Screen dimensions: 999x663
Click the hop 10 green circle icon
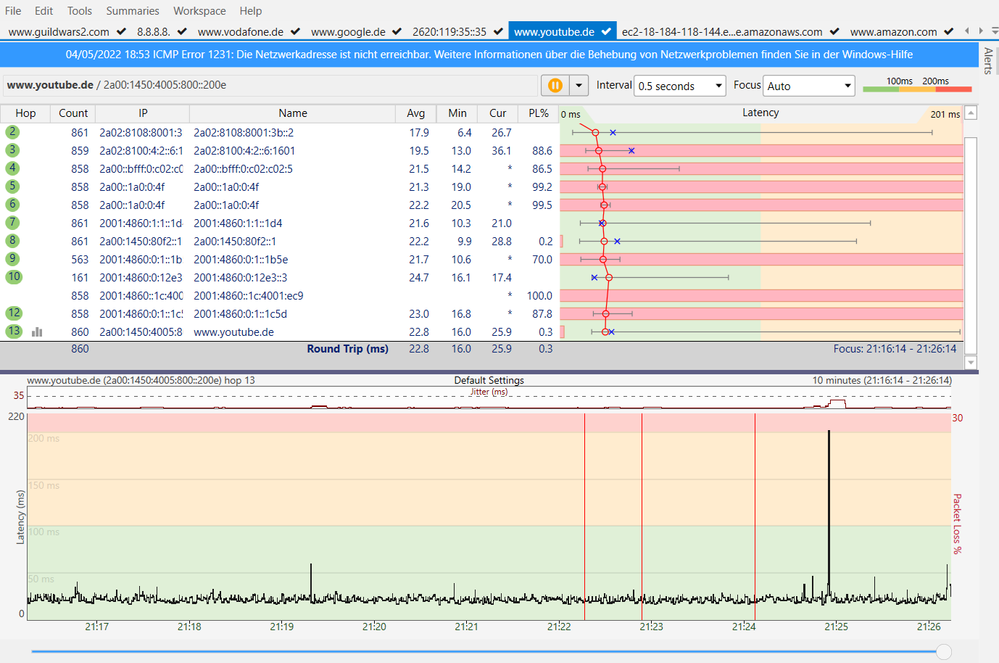(x=13, y=277)
